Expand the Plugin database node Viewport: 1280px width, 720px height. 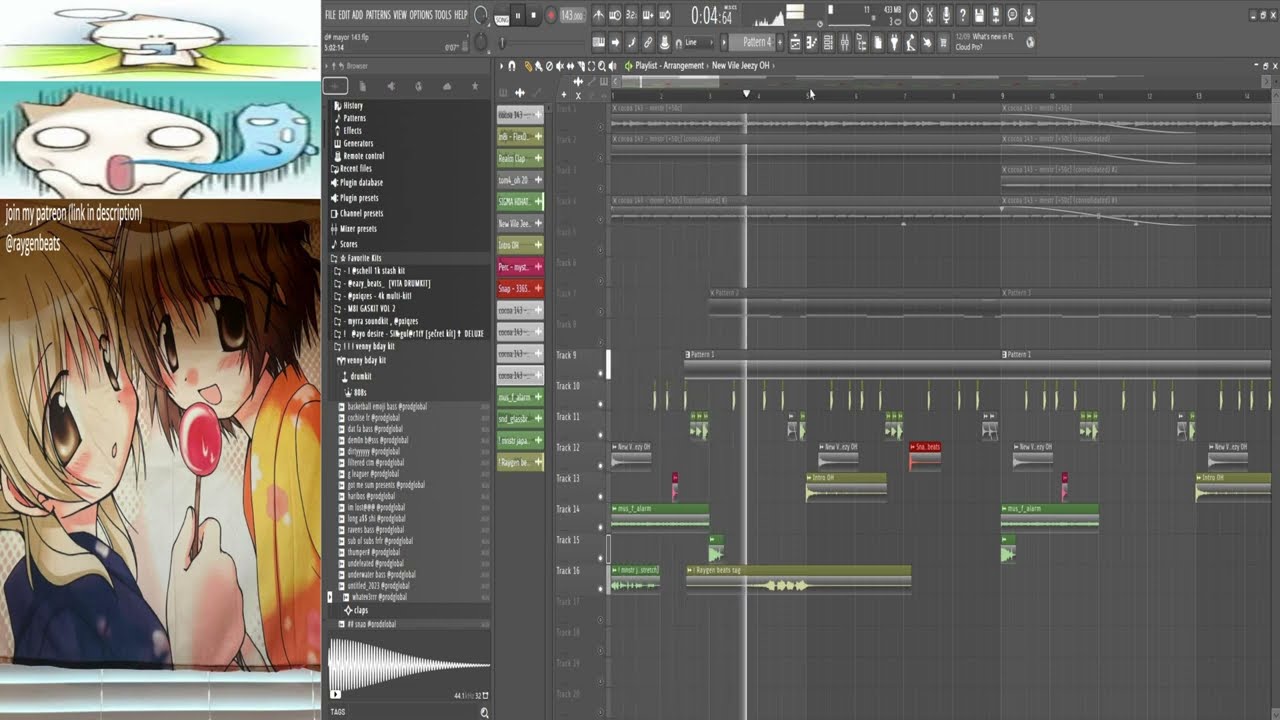coord(357,183)
